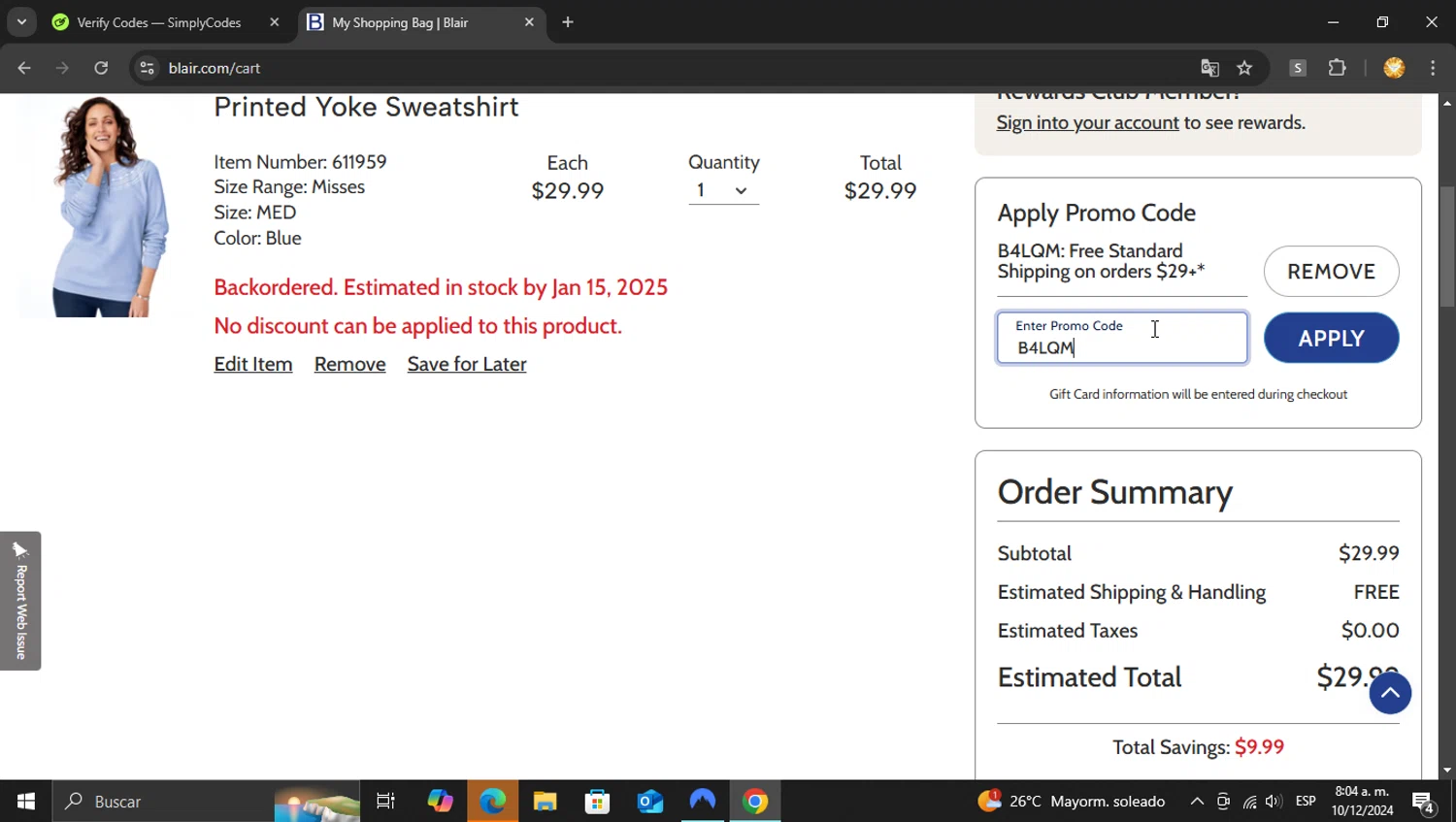Image resolution: width=1456 pixels, height=822 pixels.
Task: Open Task View in the taskbar
Action: pyautogui.click(x=385, y=802)
